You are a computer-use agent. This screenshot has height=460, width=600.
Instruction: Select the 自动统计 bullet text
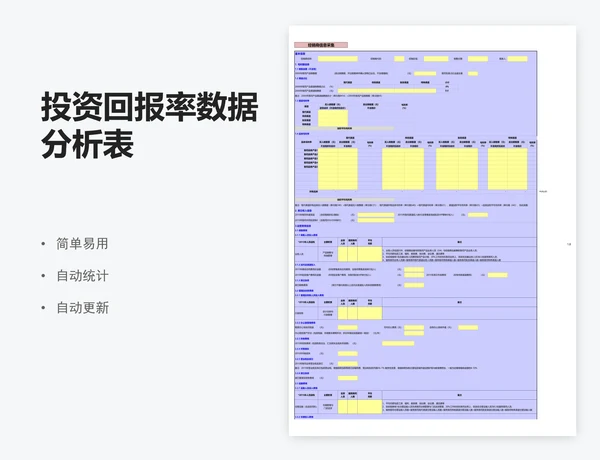pos(82,276)
